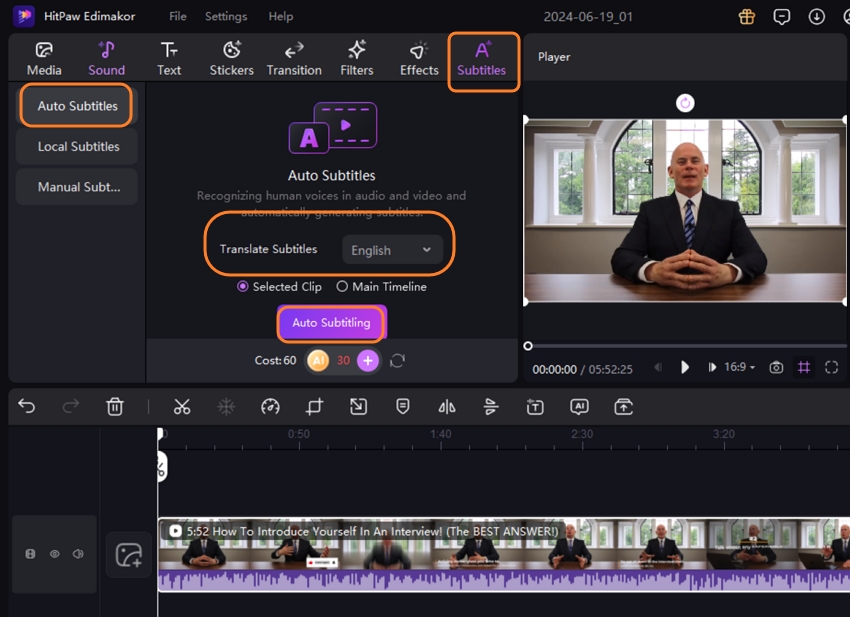Open the AI tools icon above the timeline
This screenshot has height=617, width=850.
tap(580, 406)
